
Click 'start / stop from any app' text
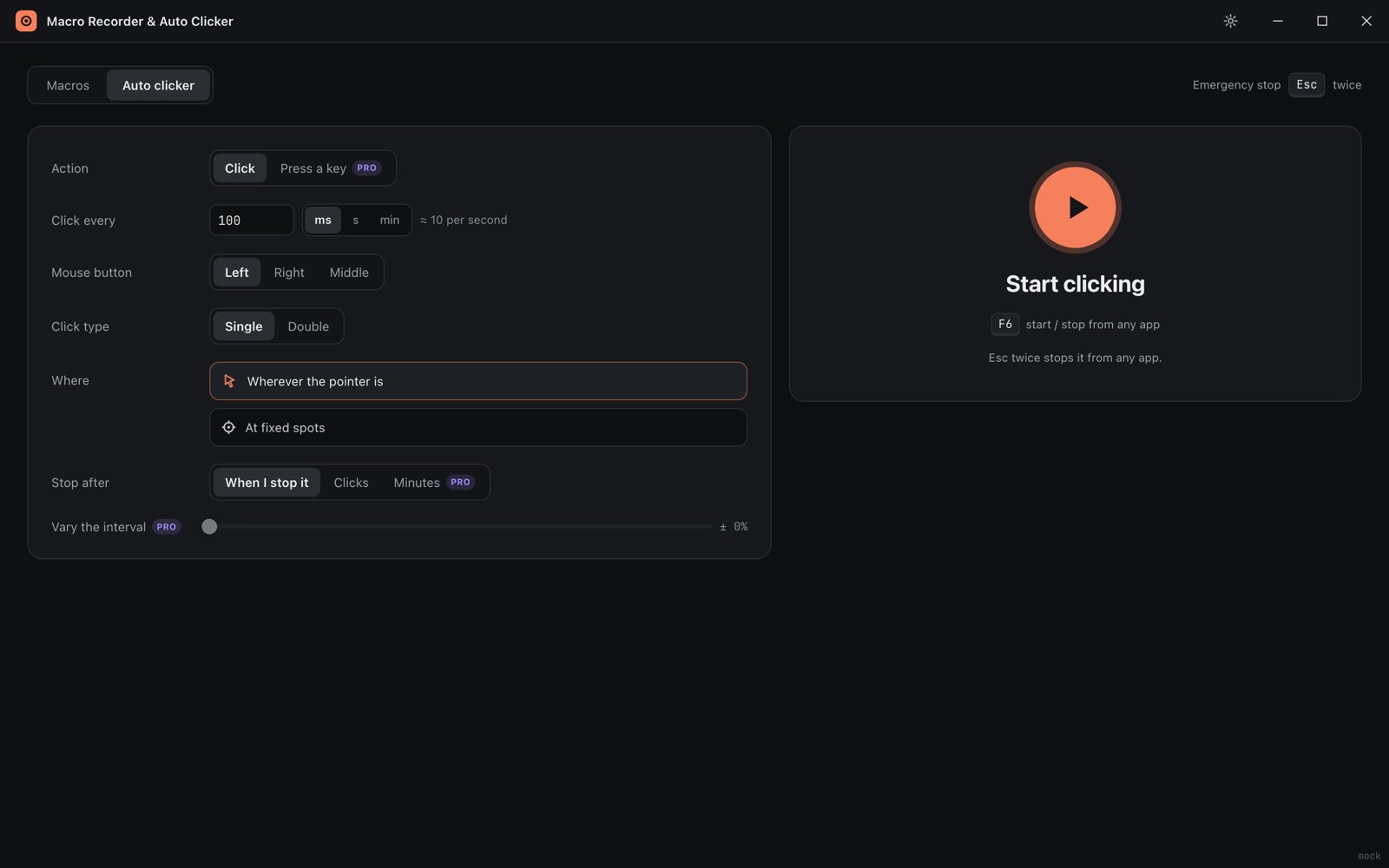[1092, 325]
